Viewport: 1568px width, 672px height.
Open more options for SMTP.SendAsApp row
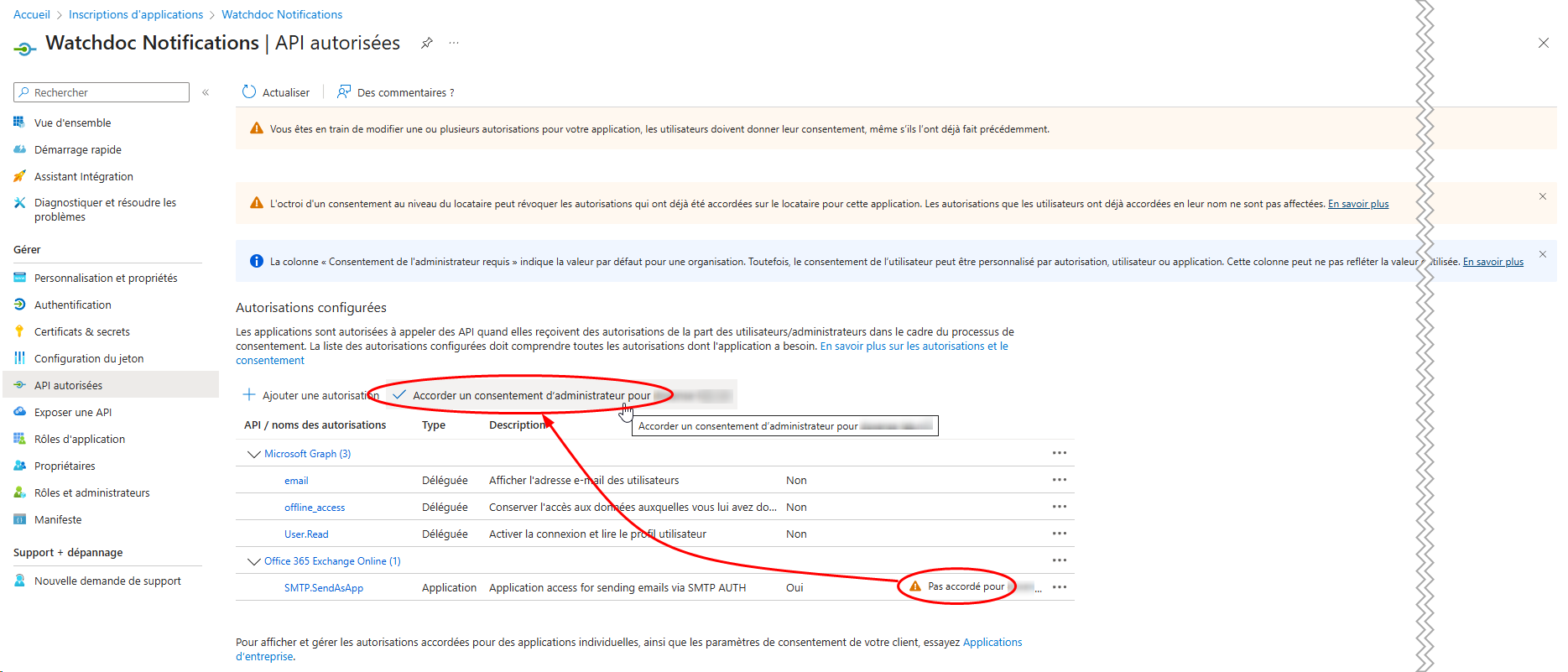[1060, 587]
